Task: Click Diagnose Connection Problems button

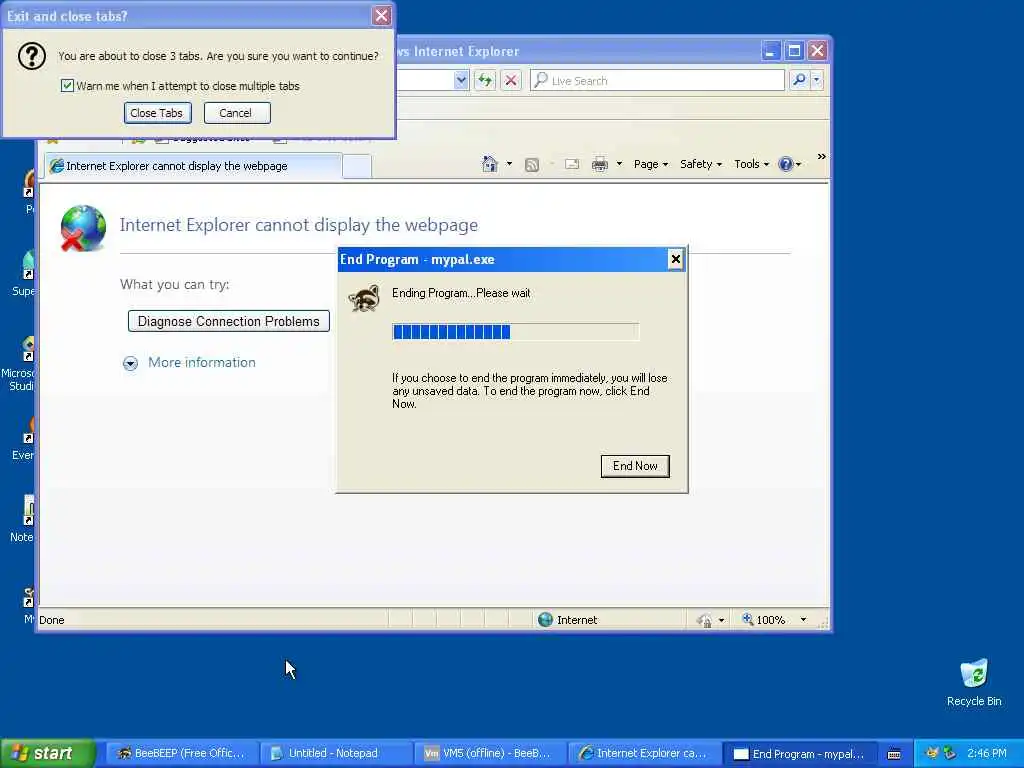Action: tap(229, 321)
